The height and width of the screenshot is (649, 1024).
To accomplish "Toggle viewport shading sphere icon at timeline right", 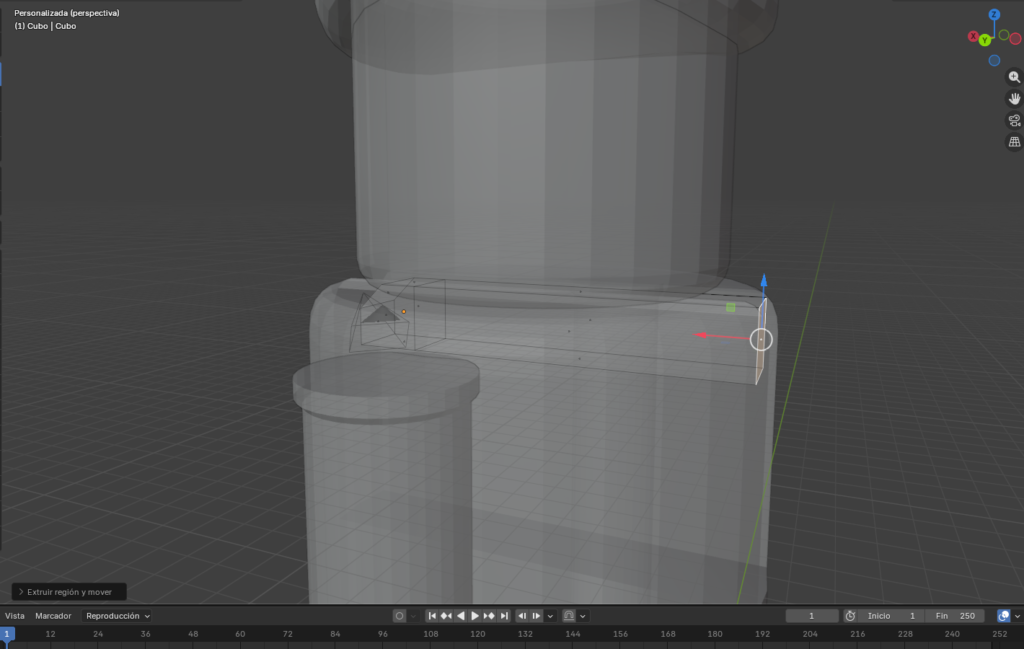I will coord(1005,616).
